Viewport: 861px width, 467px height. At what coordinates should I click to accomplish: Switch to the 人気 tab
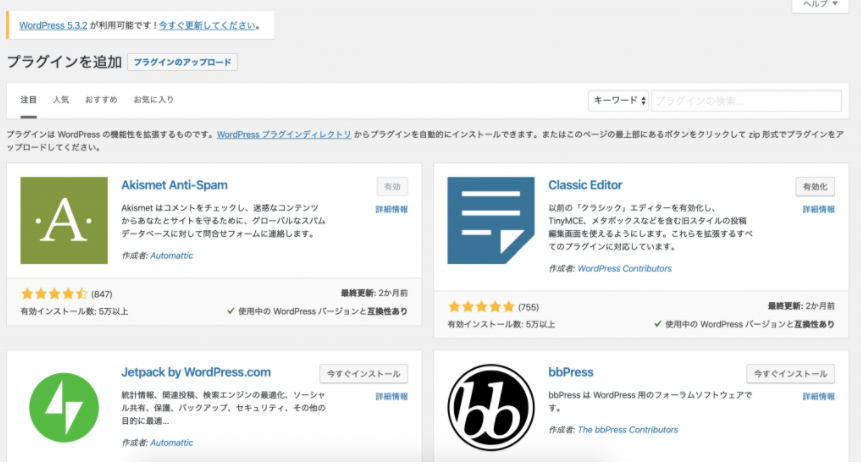[x=61, y=100]
